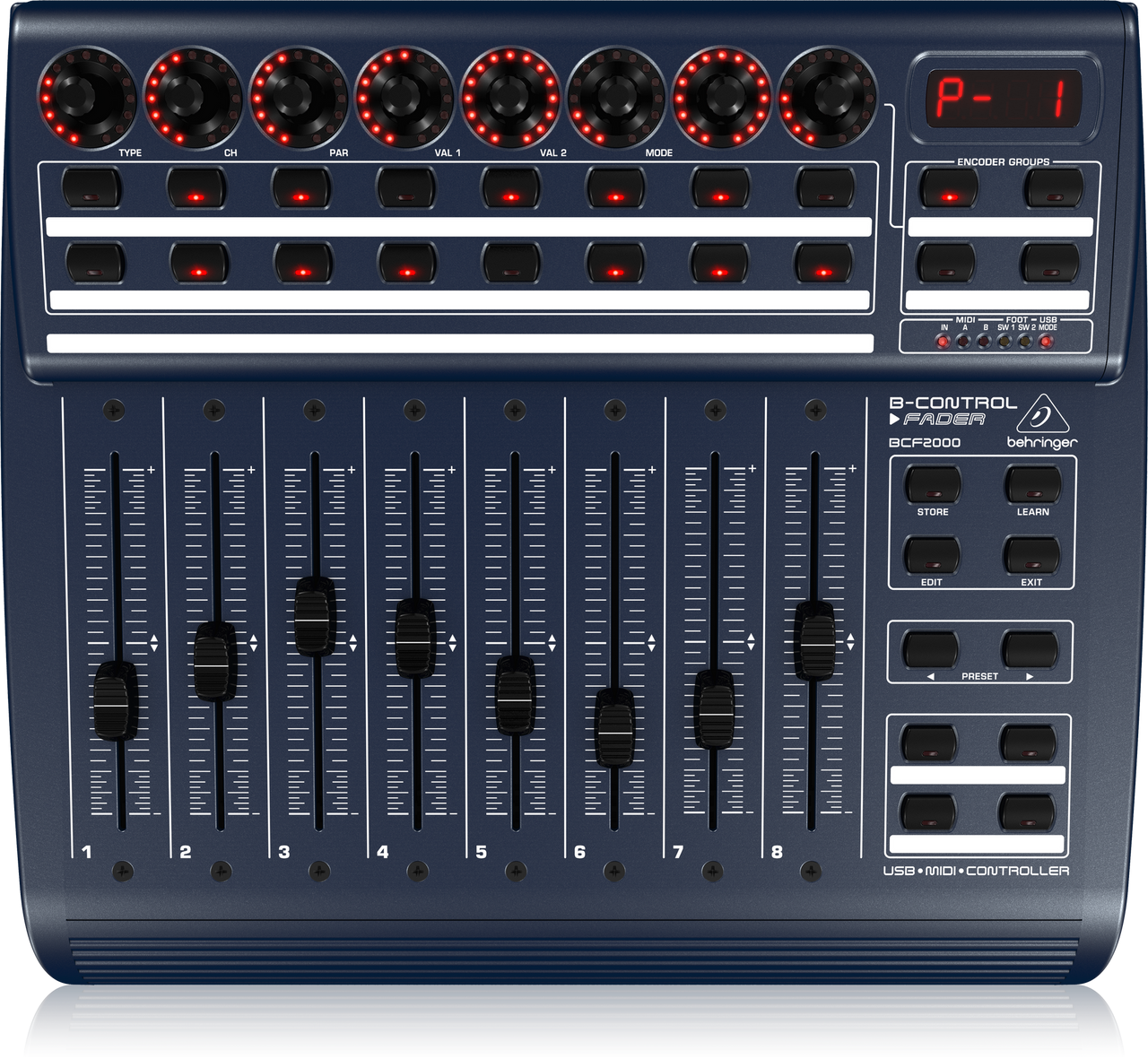Tap lower-row lit button in fader 3 column
This screenshot has height=1059, width=1148.
pyautogui.click(x=303, y=264)
